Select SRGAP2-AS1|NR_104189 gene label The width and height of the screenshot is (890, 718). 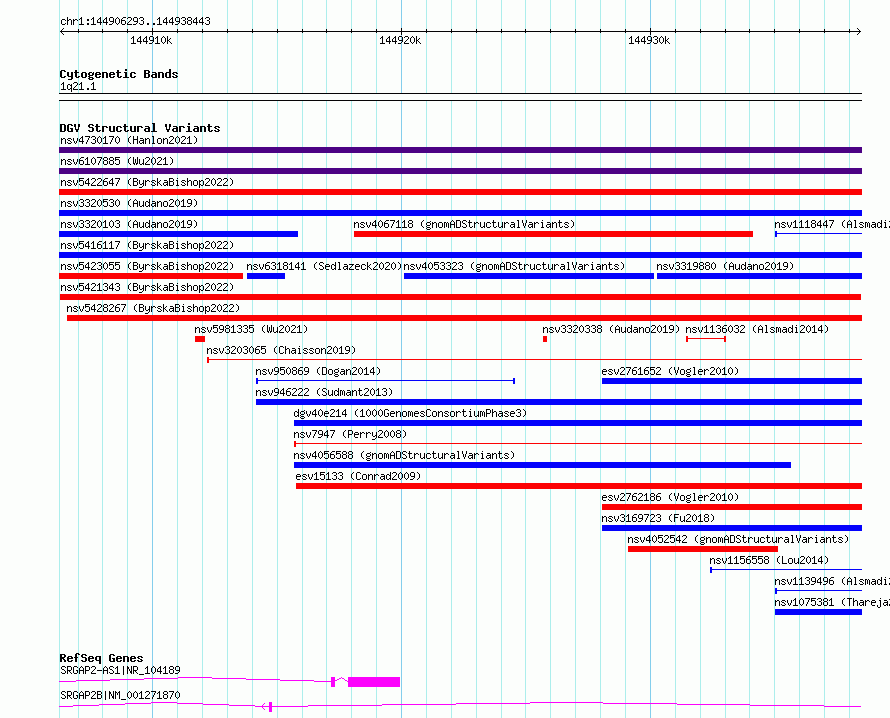click(x=120, y=670)
